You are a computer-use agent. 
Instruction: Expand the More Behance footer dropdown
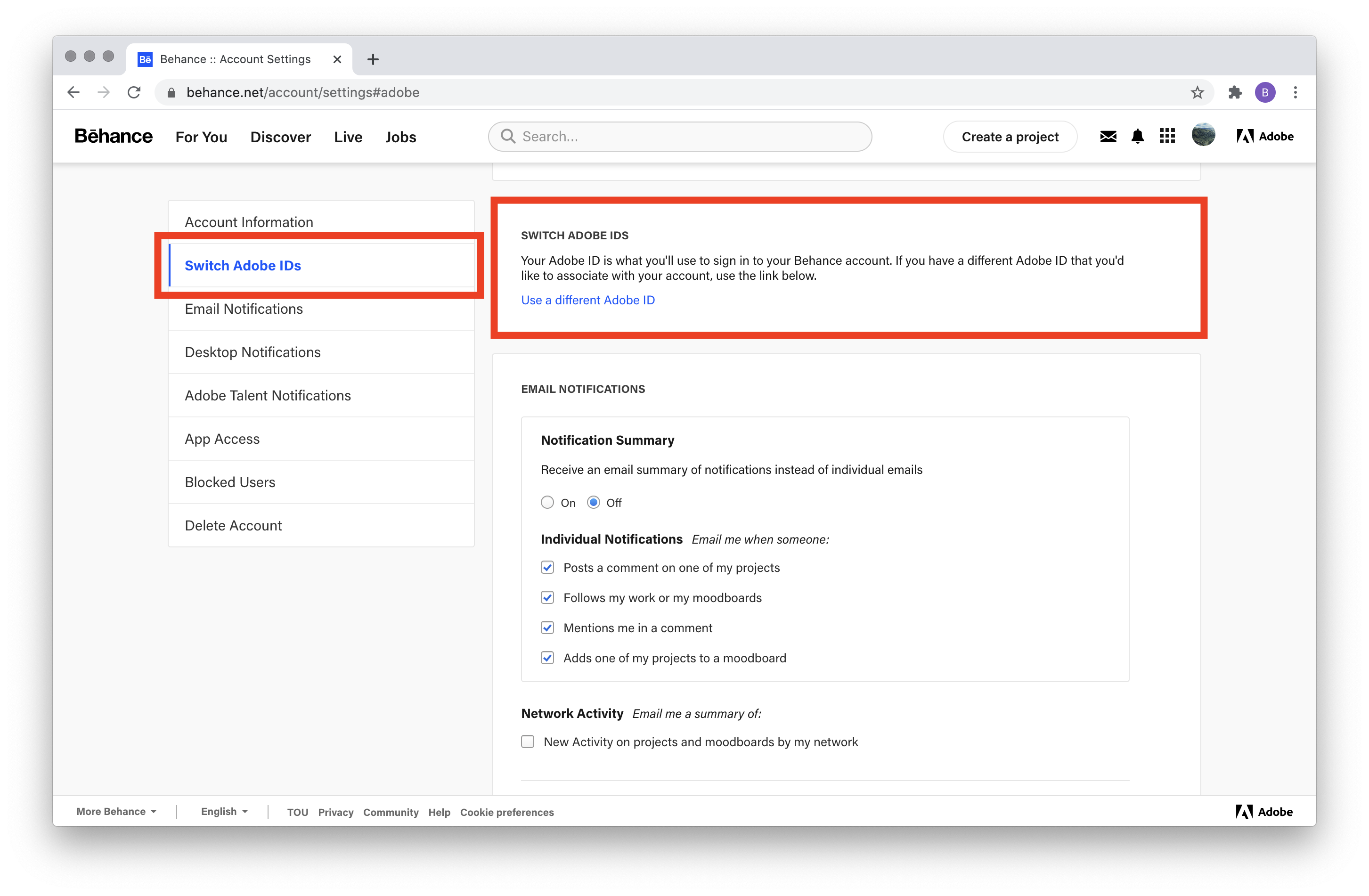pyautogui.click(x=116, y=812)
